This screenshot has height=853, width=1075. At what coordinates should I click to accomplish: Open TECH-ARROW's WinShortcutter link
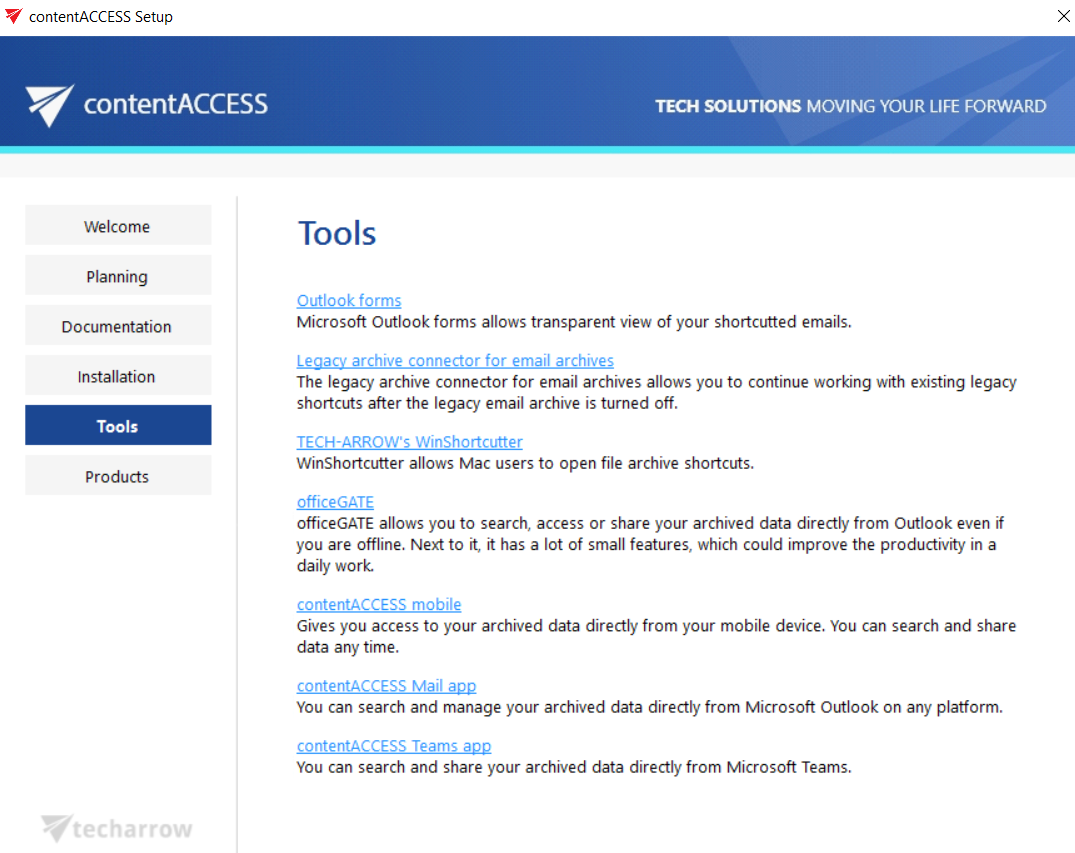409,441
